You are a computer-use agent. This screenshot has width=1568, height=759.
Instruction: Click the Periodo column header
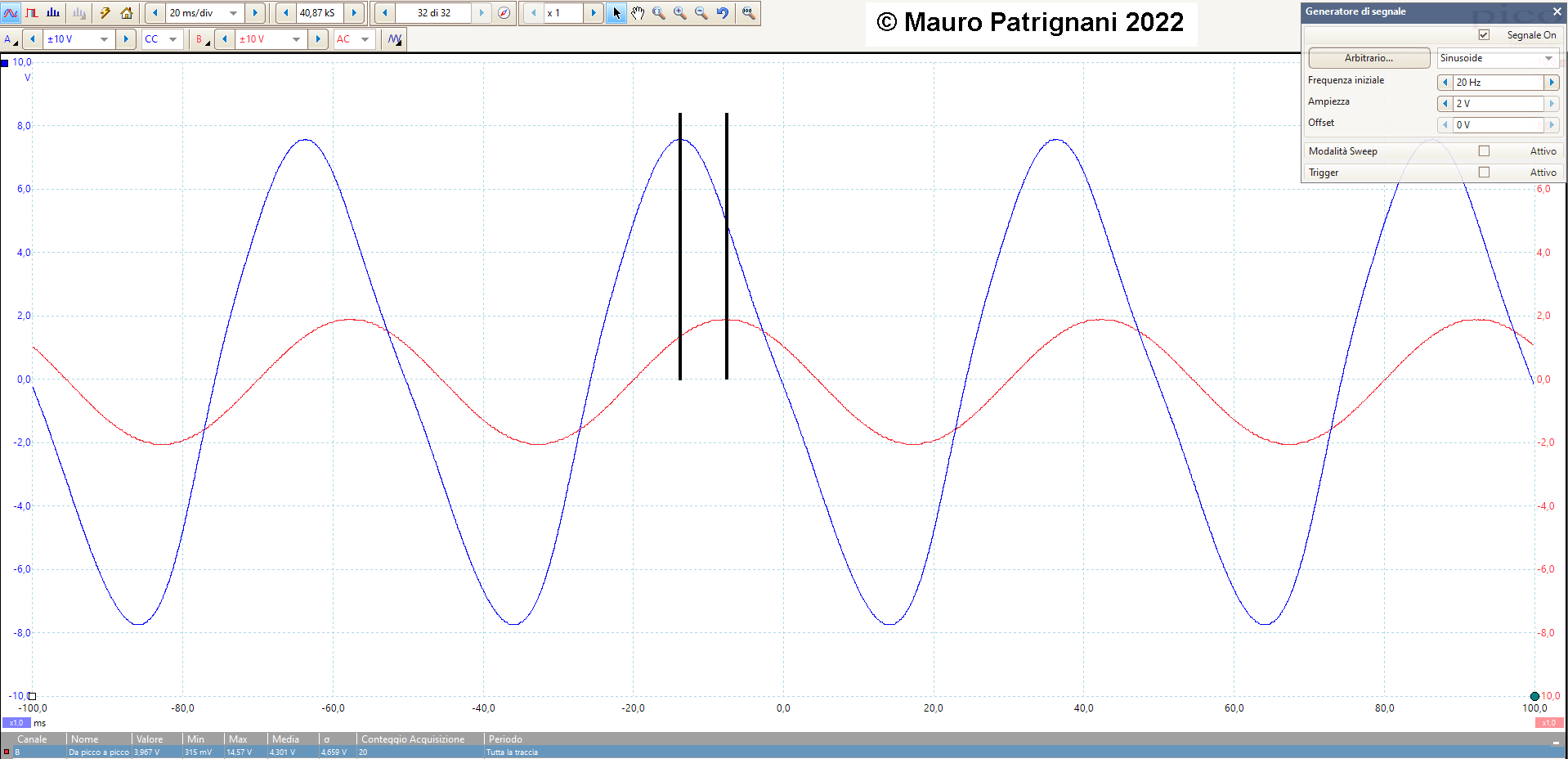pos(505,739)
